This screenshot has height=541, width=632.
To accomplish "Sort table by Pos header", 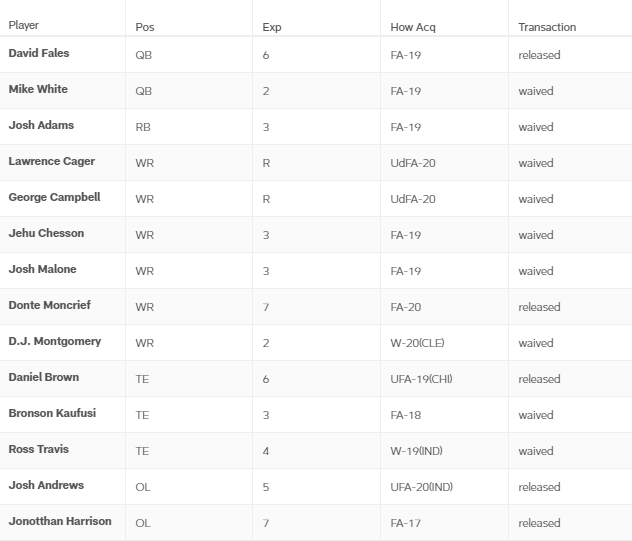I will 145,27.
